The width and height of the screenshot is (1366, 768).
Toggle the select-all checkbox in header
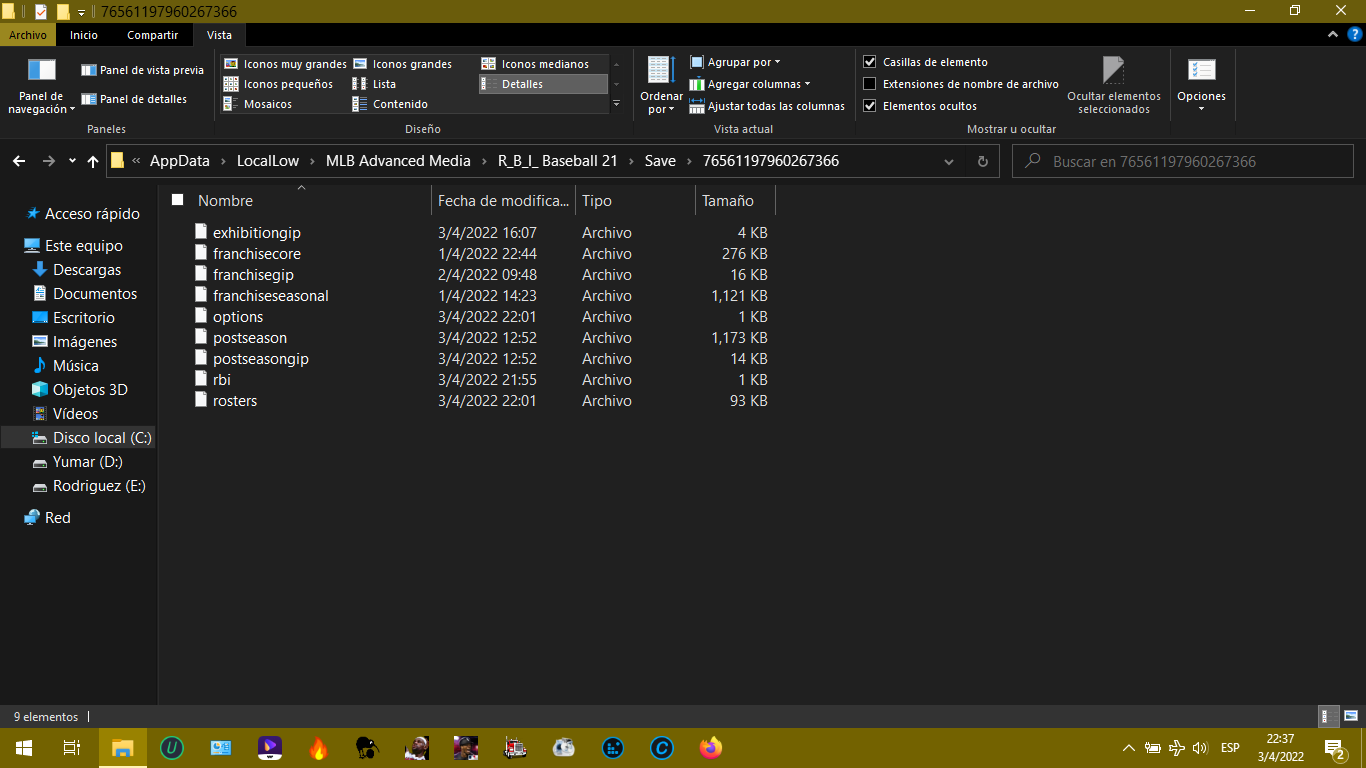click(x=178, y=200)
